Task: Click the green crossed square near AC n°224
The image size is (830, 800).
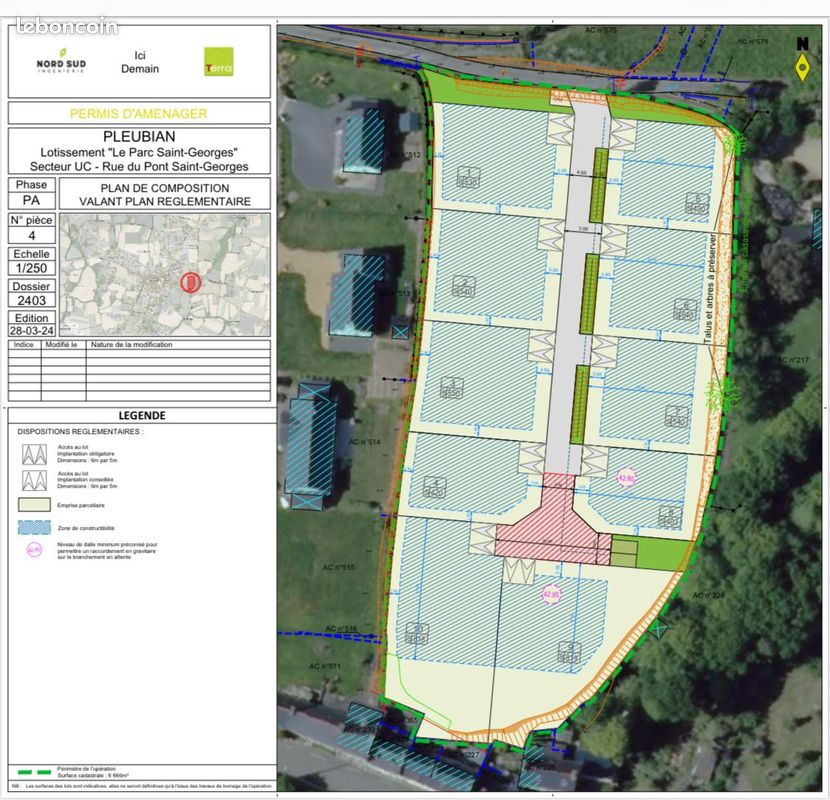Action: click(659, 630)
